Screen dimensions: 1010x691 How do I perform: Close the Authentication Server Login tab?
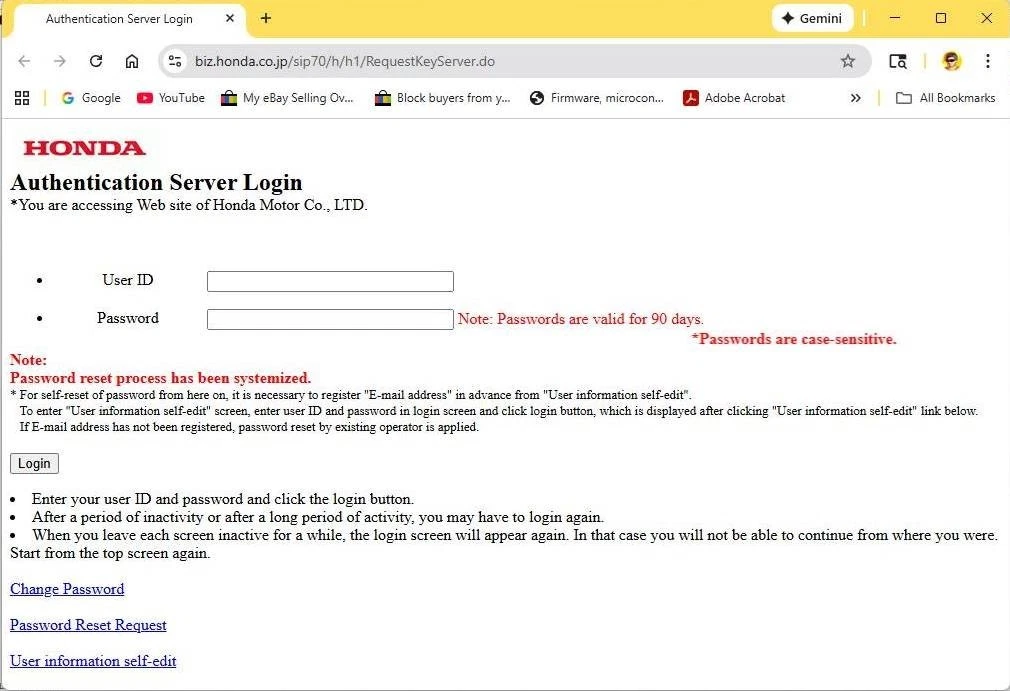click(230, 19)
